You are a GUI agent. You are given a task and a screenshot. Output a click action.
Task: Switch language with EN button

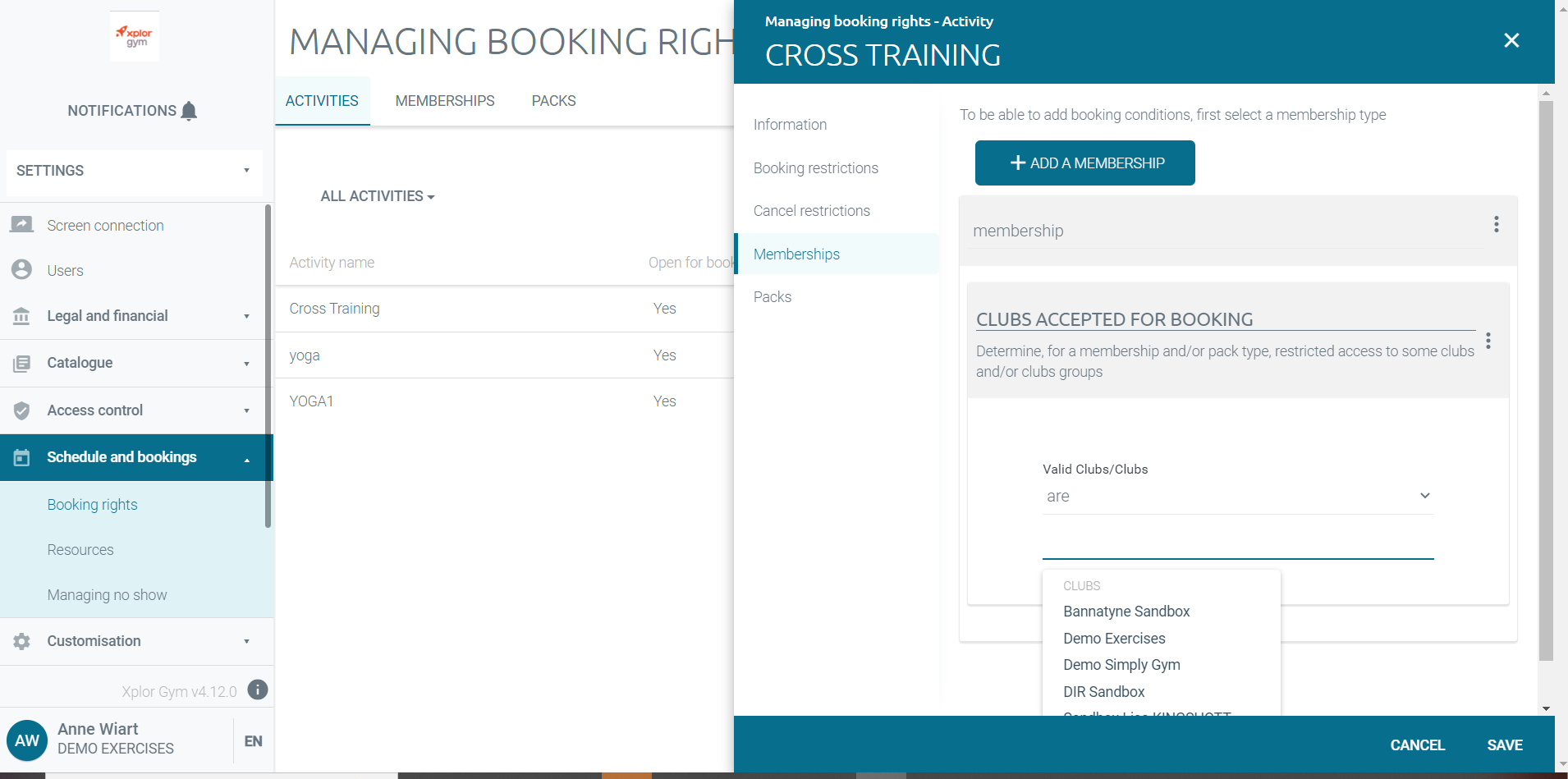point(254,741)
